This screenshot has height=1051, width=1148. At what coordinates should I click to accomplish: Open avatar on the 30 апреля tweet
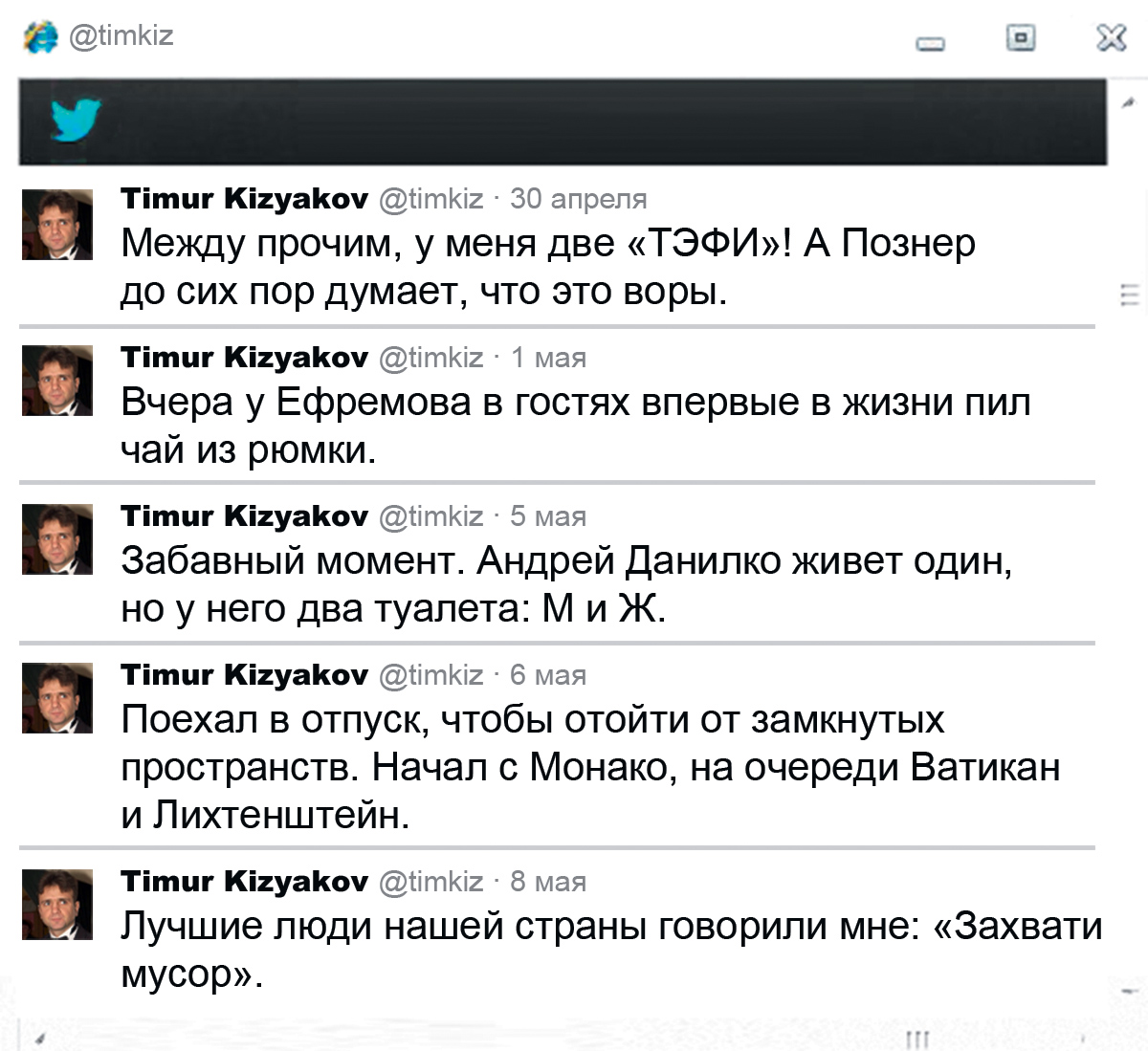click(x=57, y=225)
